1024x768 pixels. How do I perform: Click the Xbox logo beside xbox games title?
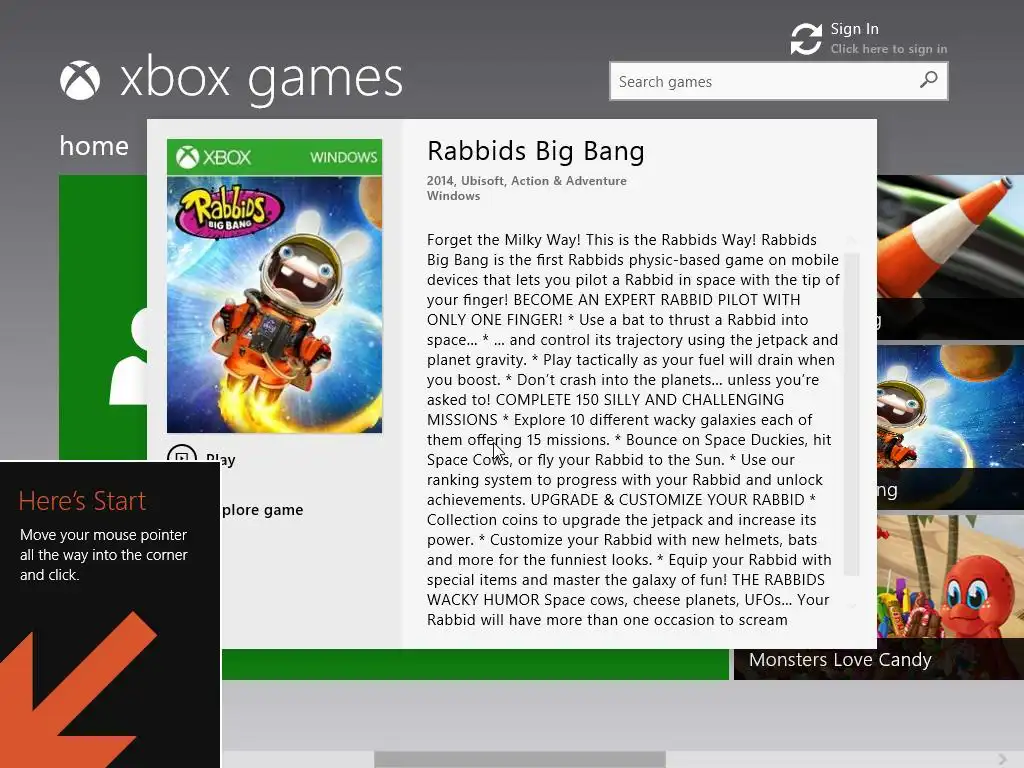tap(80, 80)
